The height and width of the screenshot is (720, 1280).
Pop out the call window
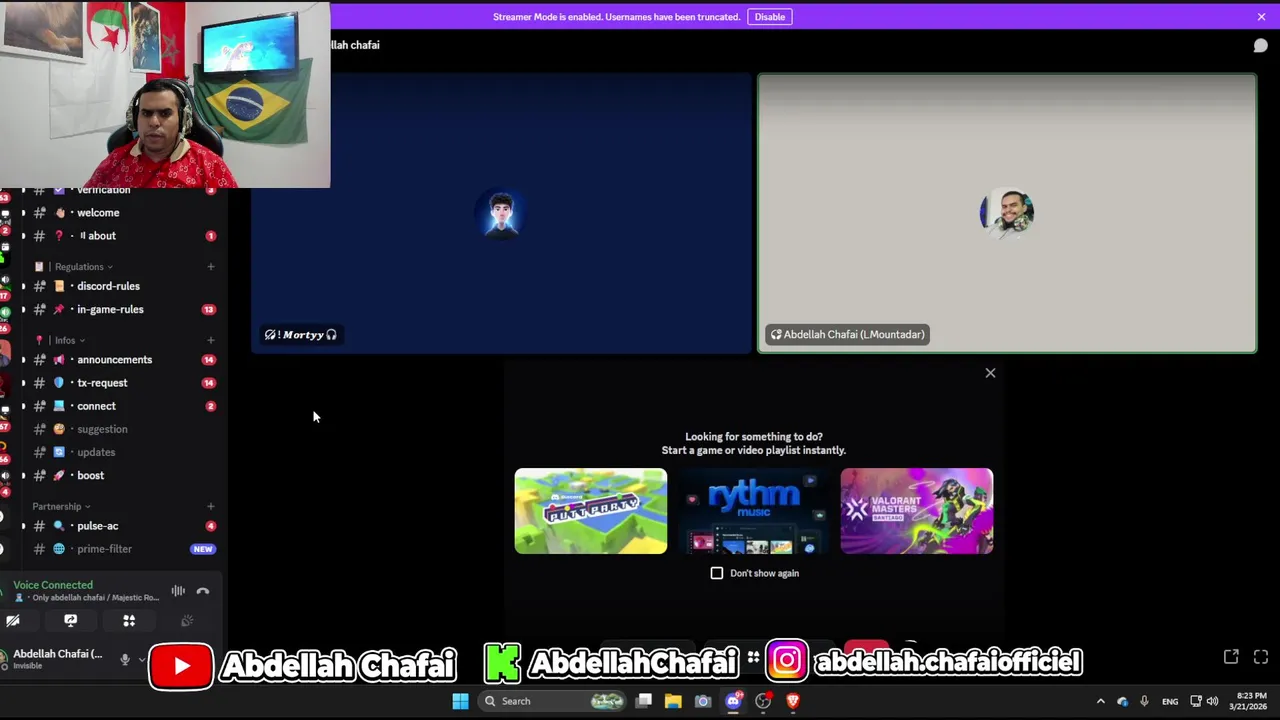tap(1231, 657)
